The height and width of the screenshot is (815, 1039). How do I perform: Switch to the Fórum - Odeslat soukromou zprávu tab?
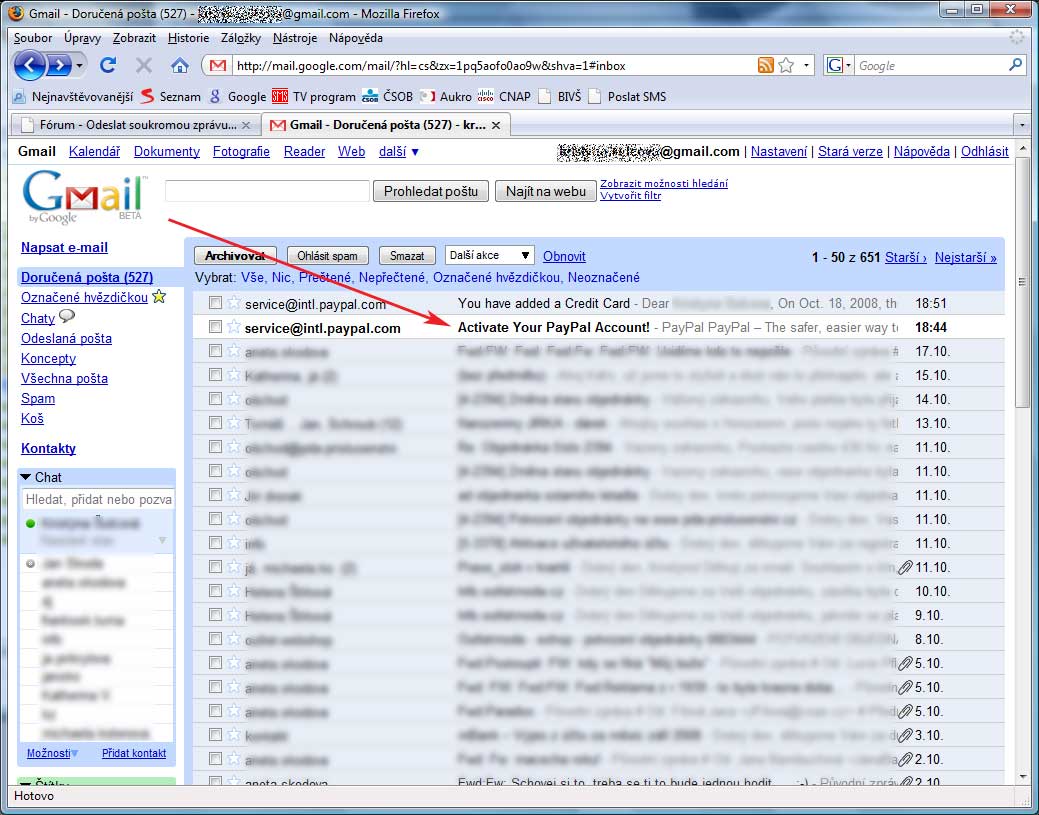(135, 125)
